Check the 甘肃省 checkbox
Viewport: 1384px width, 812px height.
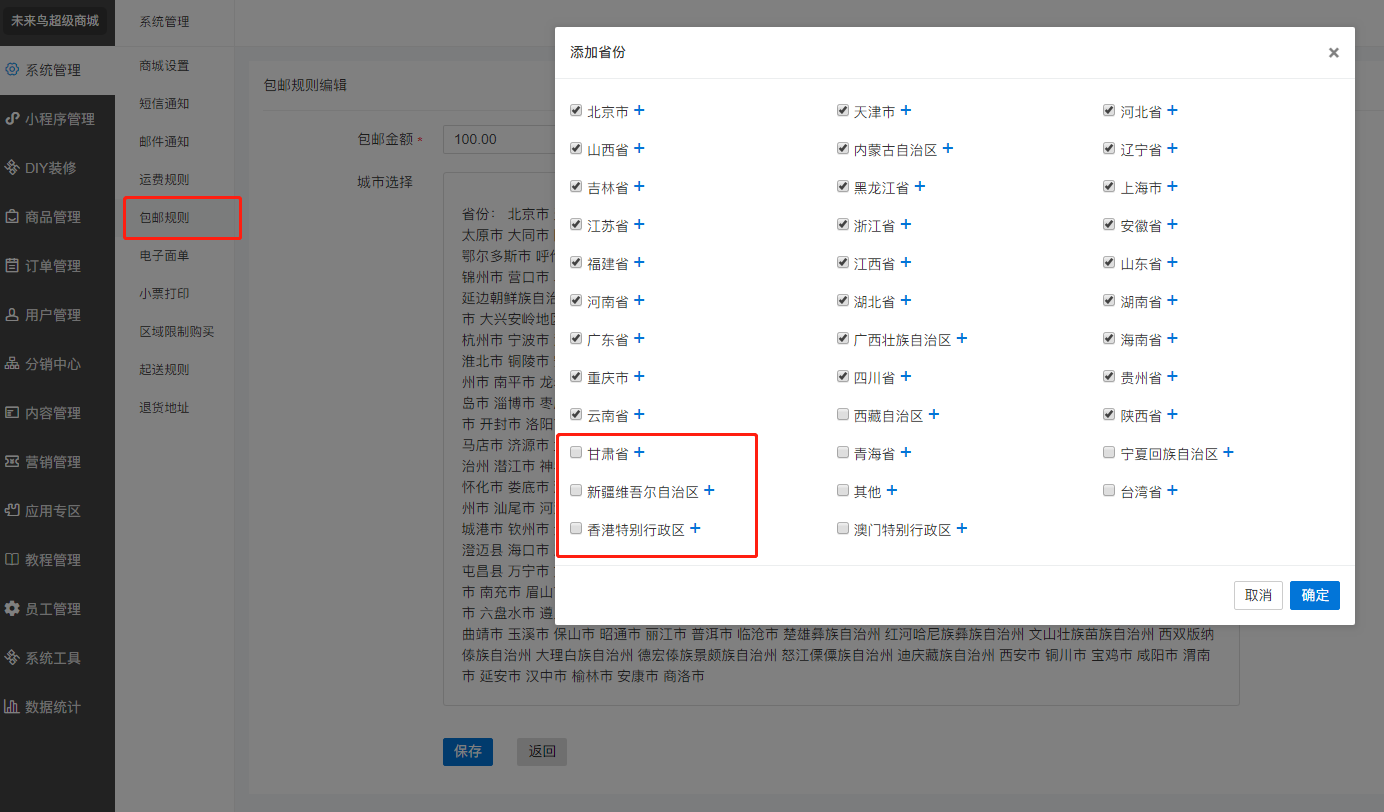point(576,453)
